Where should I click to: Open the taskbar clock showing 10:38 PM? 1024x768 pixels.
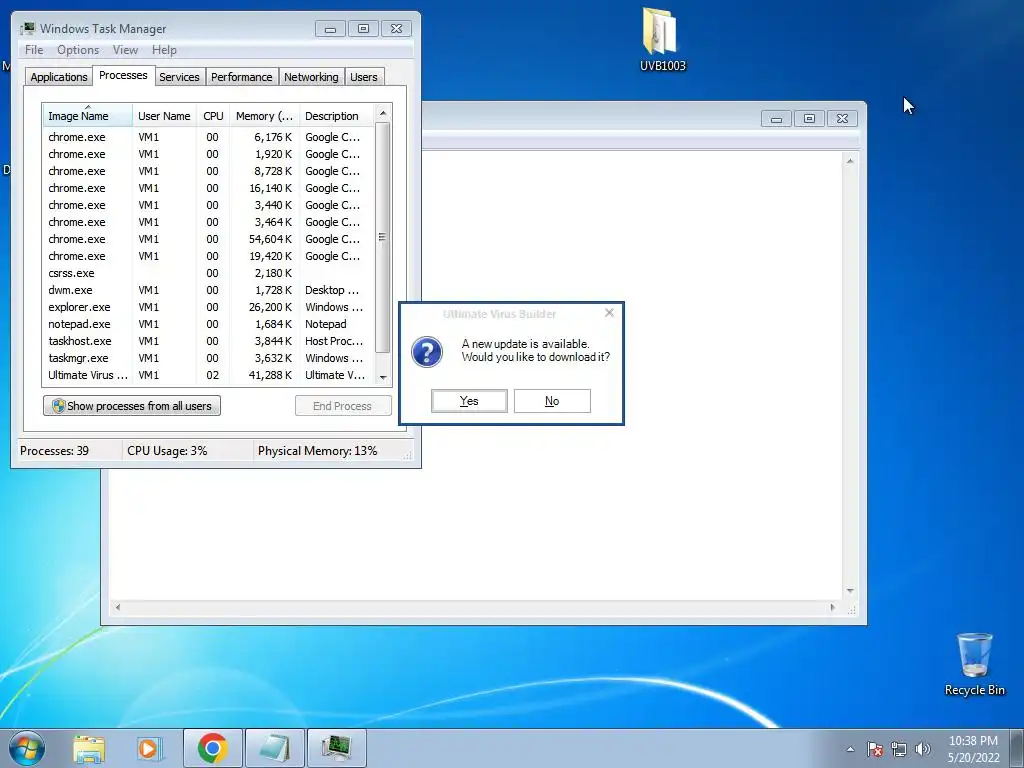tap(973, 749)
